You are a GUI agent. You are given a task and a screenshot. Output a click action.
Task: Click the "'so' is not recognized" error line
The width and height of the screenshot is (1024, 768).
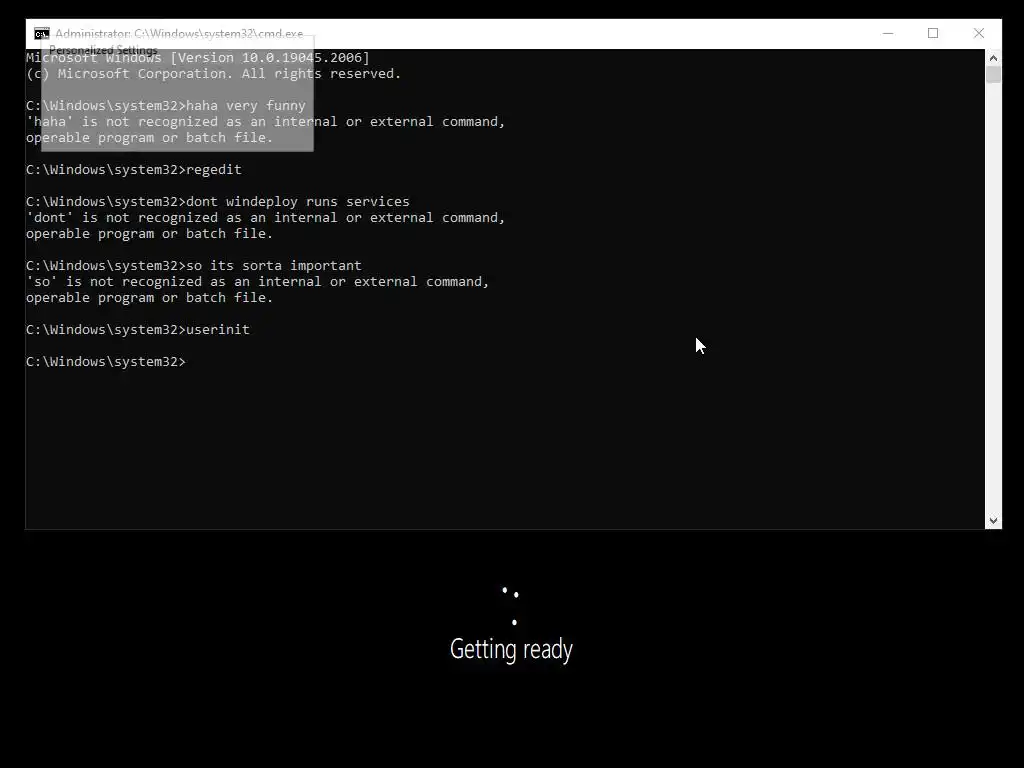(x=258, y=281)
